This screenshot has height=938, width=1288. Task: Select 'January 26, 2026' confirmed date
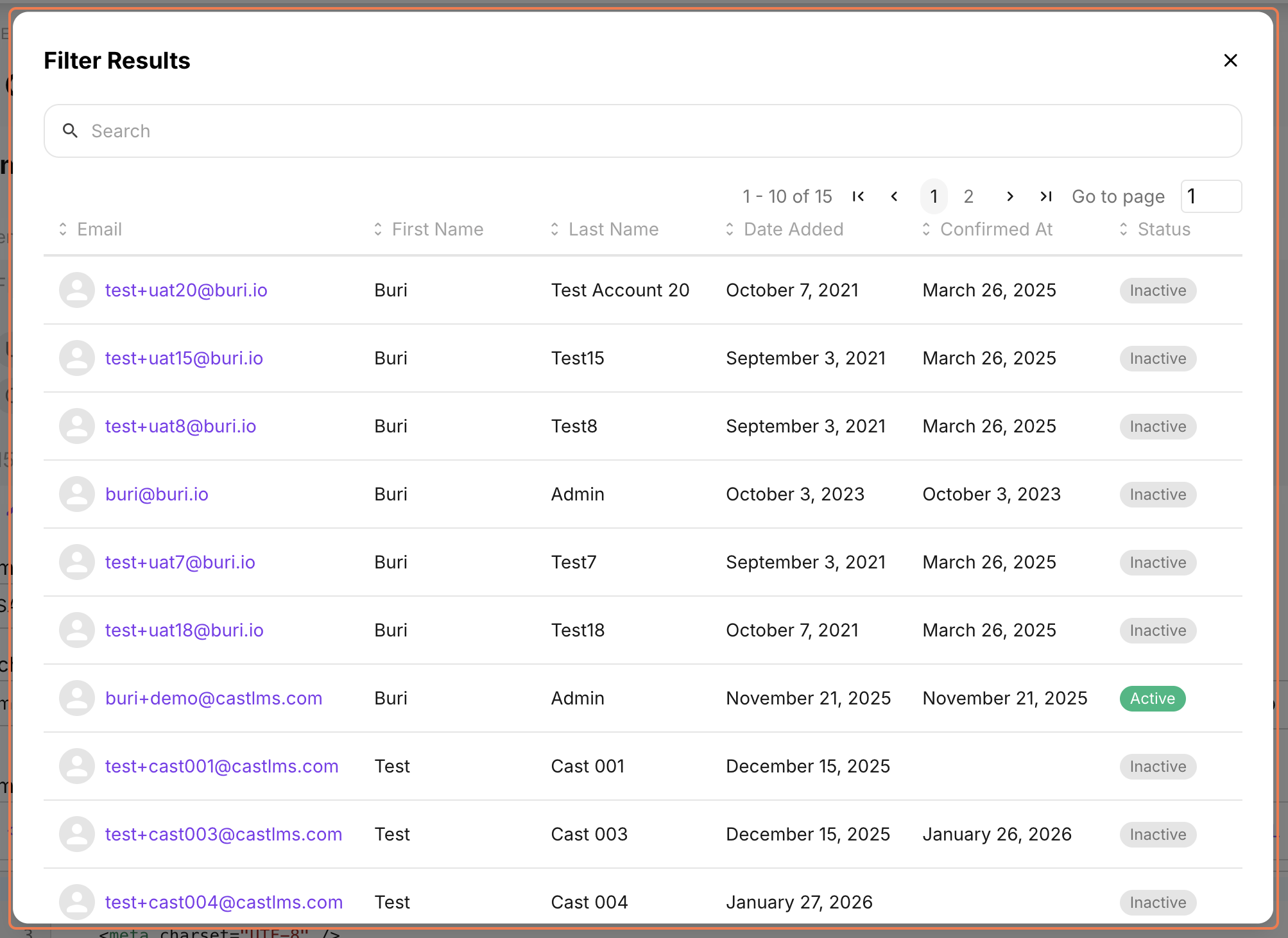point(997,834)
